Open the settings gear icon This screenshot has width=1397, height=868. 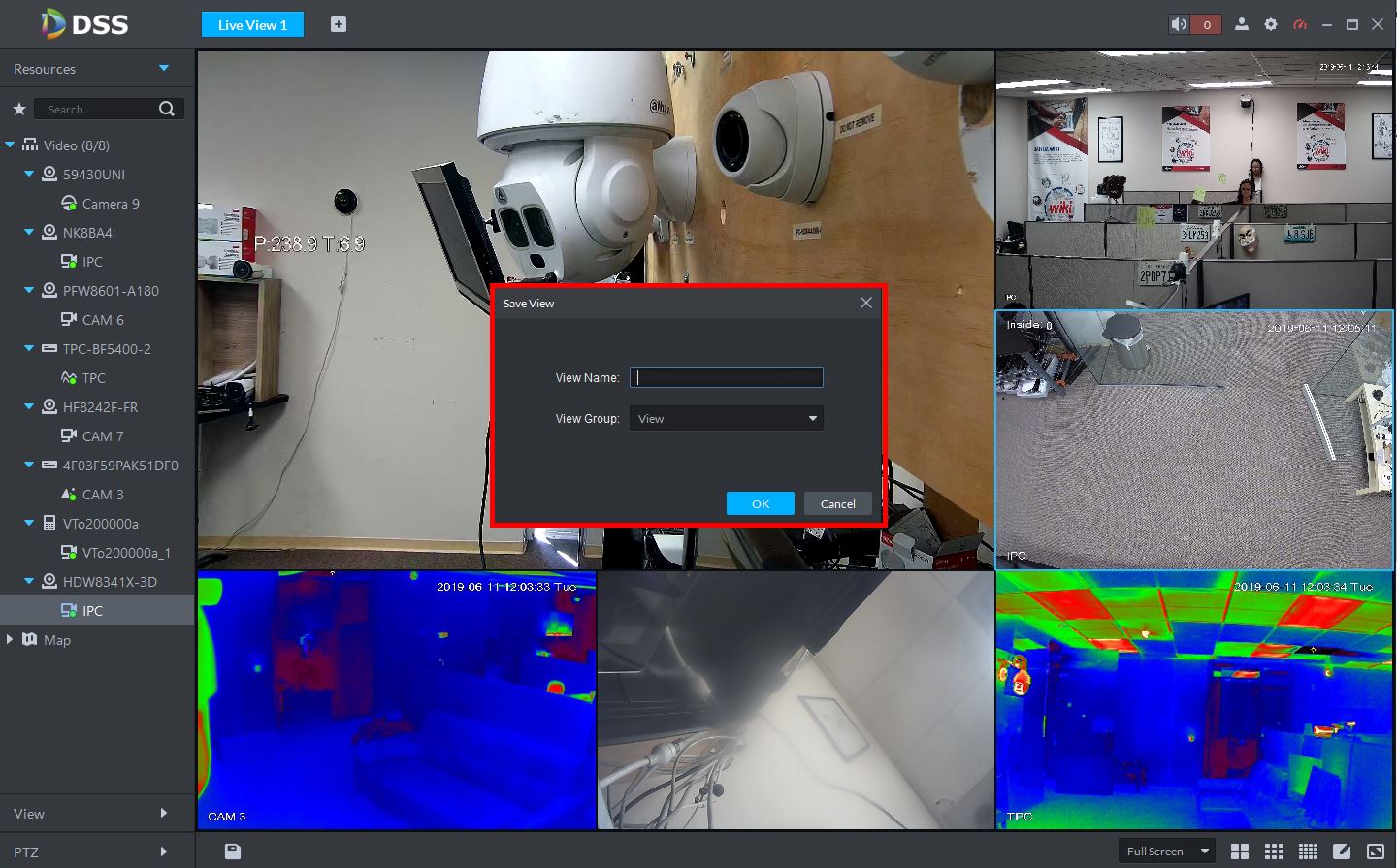(1271, 24)
